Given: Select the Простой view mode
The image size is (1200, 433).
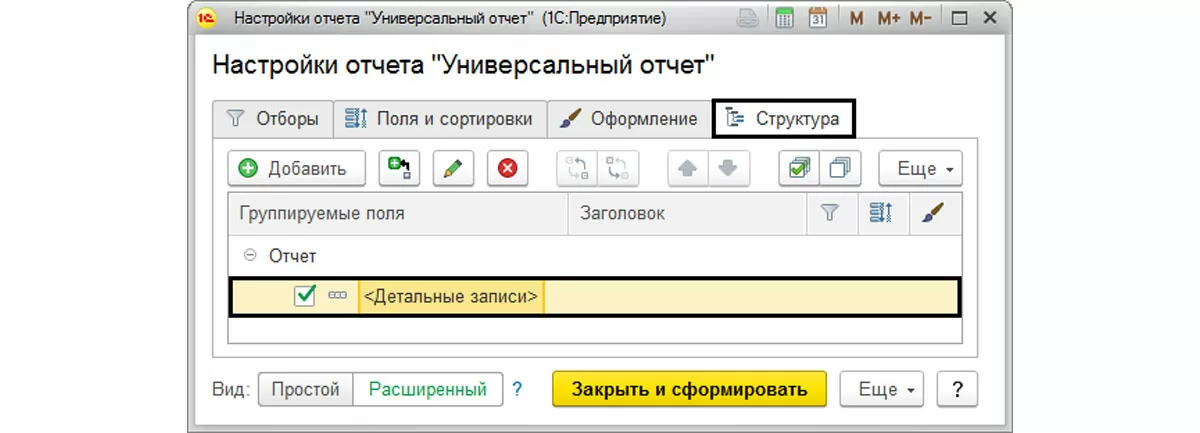Looking at the screenshot, I should 306,389.
